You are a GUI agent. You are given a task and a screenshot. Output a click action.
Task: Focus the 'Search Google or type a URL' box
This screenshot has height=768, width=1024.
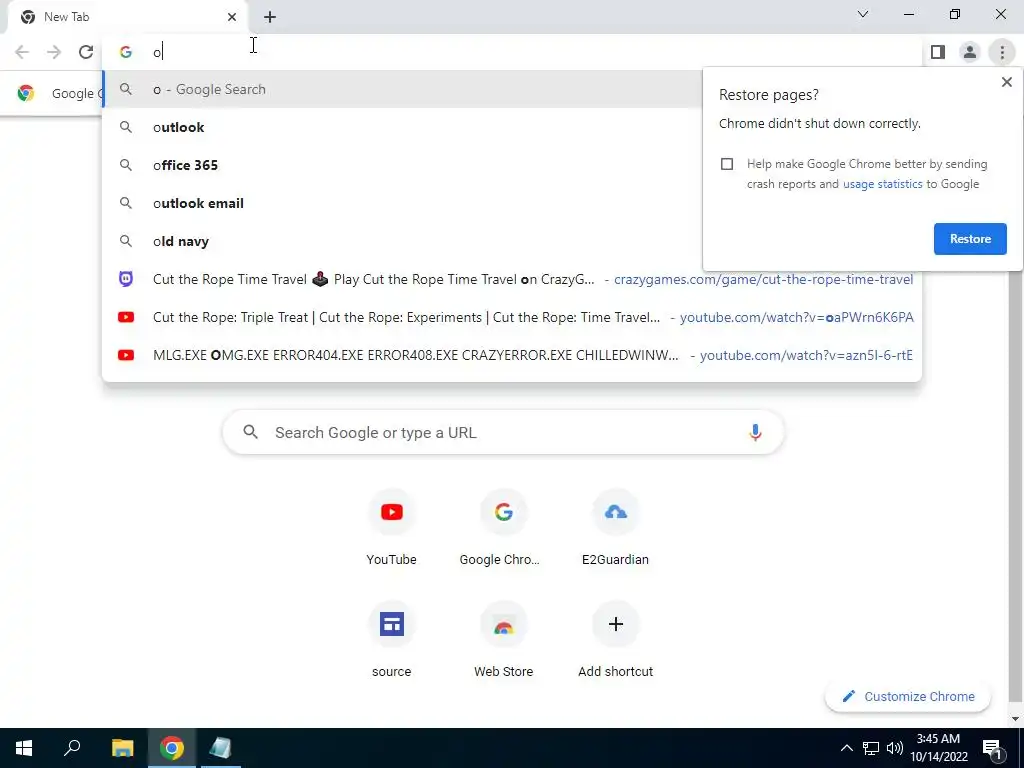[x=503, y=432]
